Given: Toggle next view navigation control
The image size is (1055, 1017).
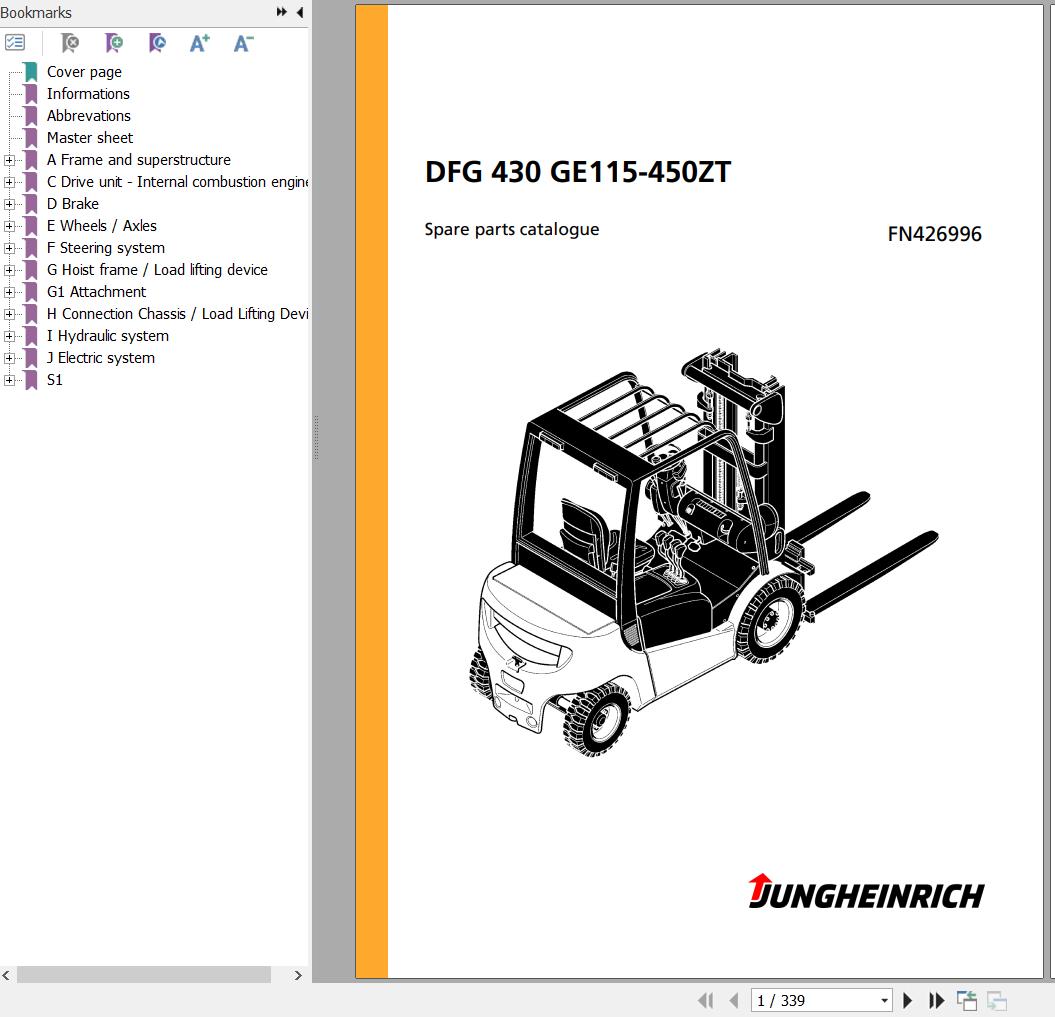Looking at the screenshot, I should pos(996,1000).
